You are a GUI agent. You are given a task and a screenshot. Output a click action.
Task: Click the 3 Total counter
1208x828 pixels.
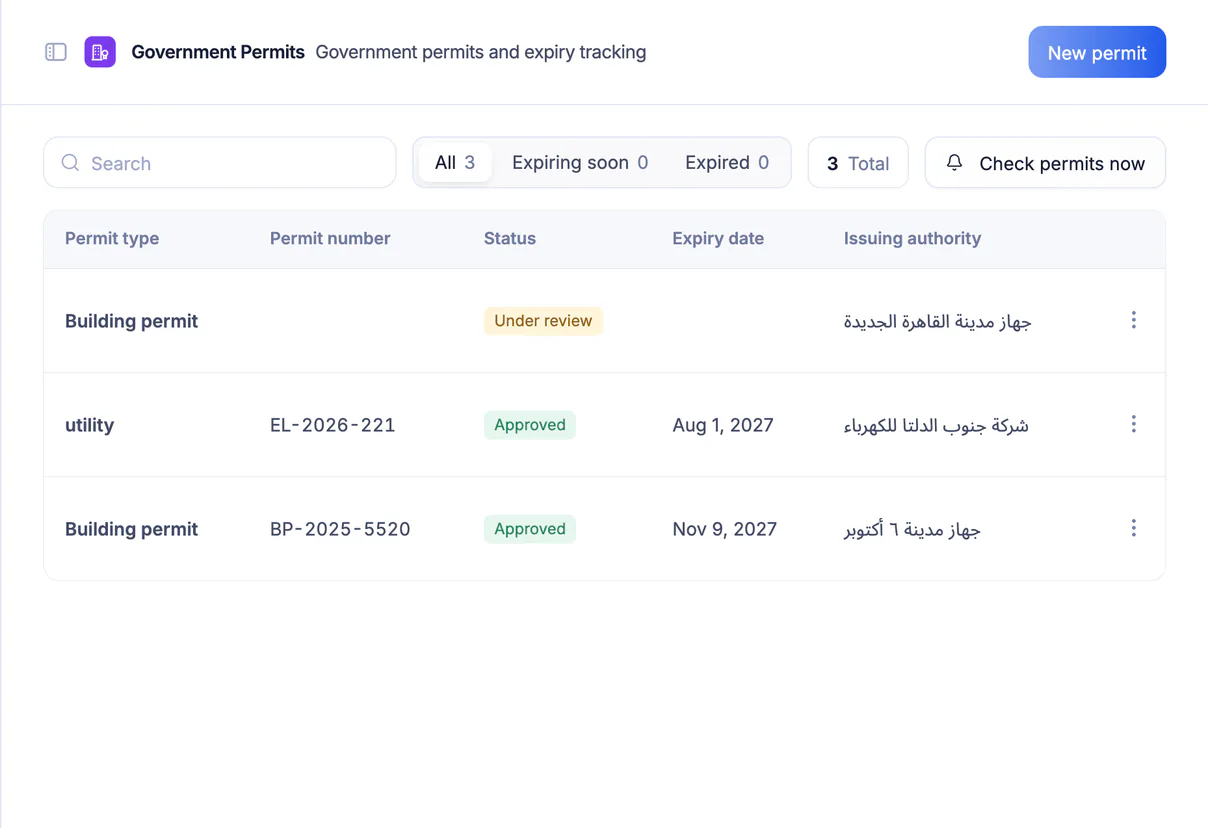pos(858,162)
